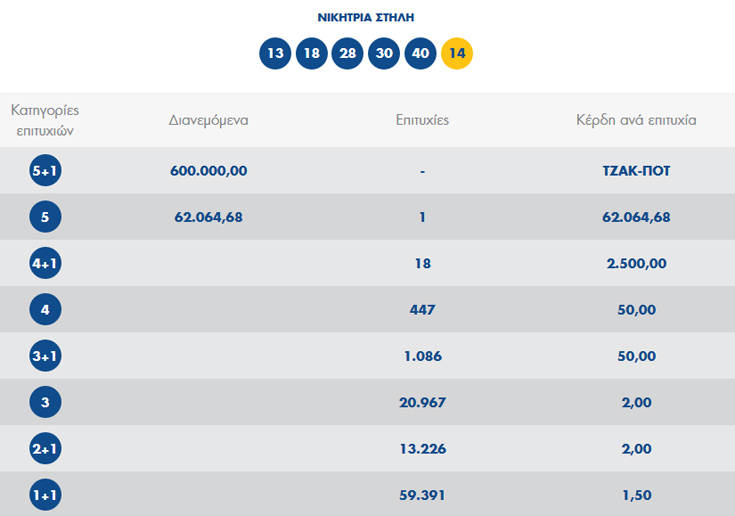The height and width of the screenshot is (516, 735).
Task: Click the Κατηγορίες επιτυχιών column header
Action: [x=45, y=119]
